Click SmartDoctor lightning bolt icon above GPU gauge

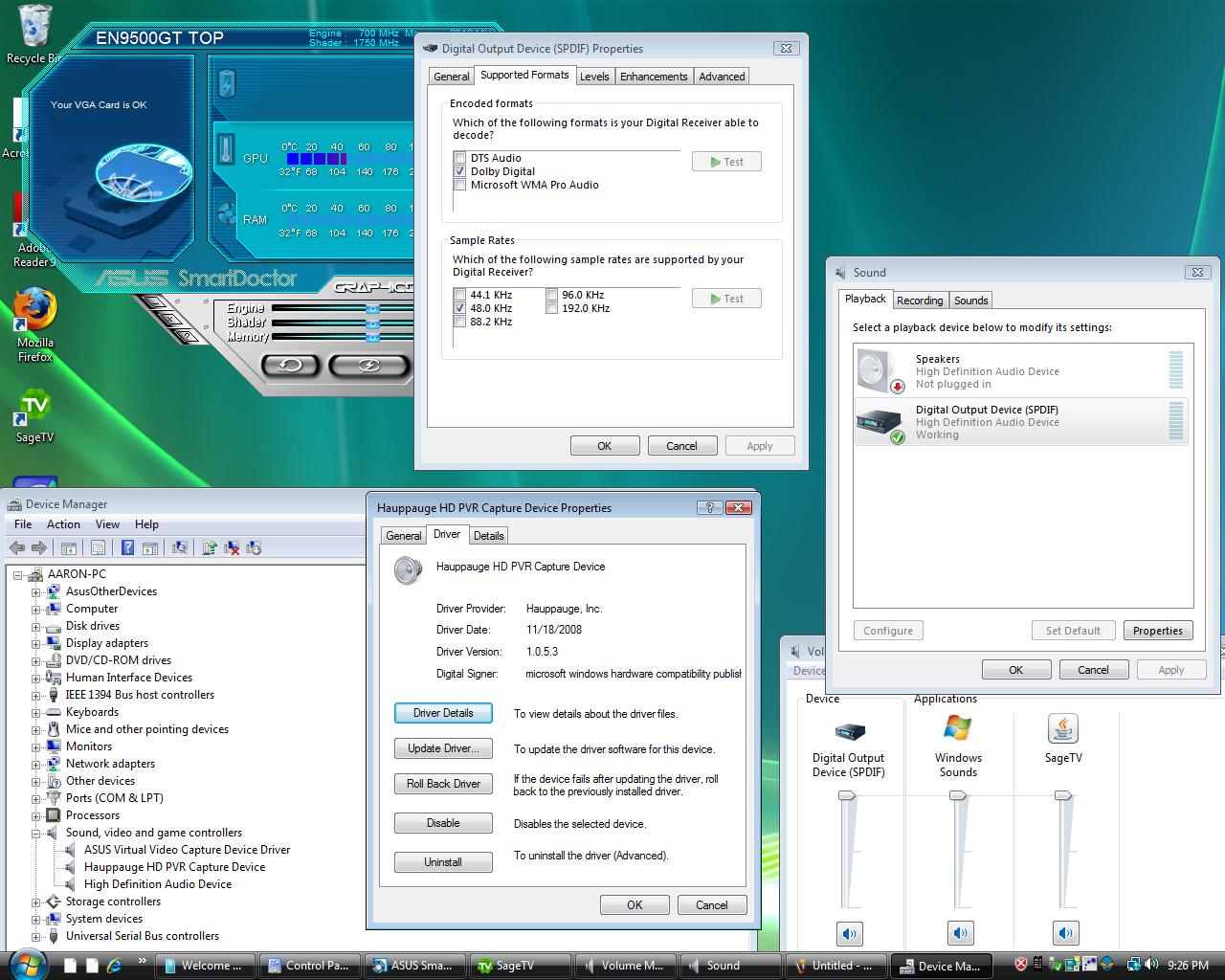227,84
